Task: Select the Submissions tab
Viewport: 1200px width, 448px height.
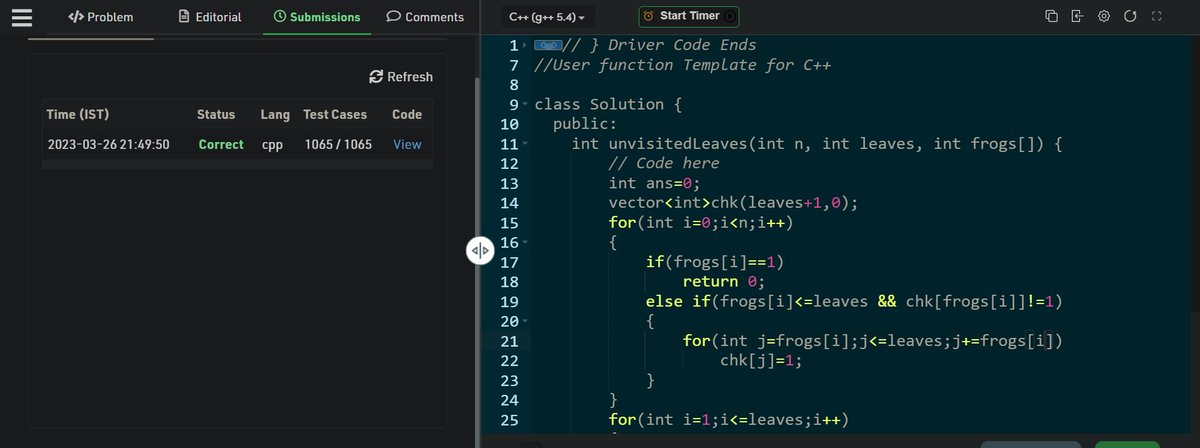Action: click(x=317, y=17)
